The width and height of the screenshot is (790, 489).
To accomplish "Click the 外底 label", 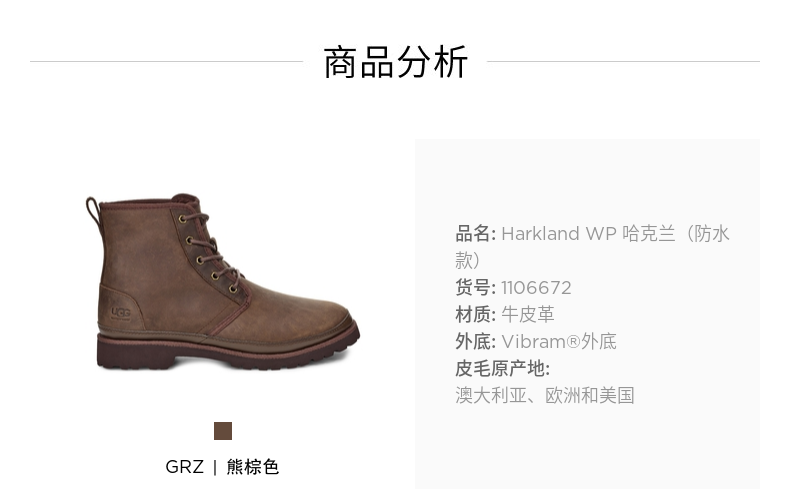I will coord(476,341).
